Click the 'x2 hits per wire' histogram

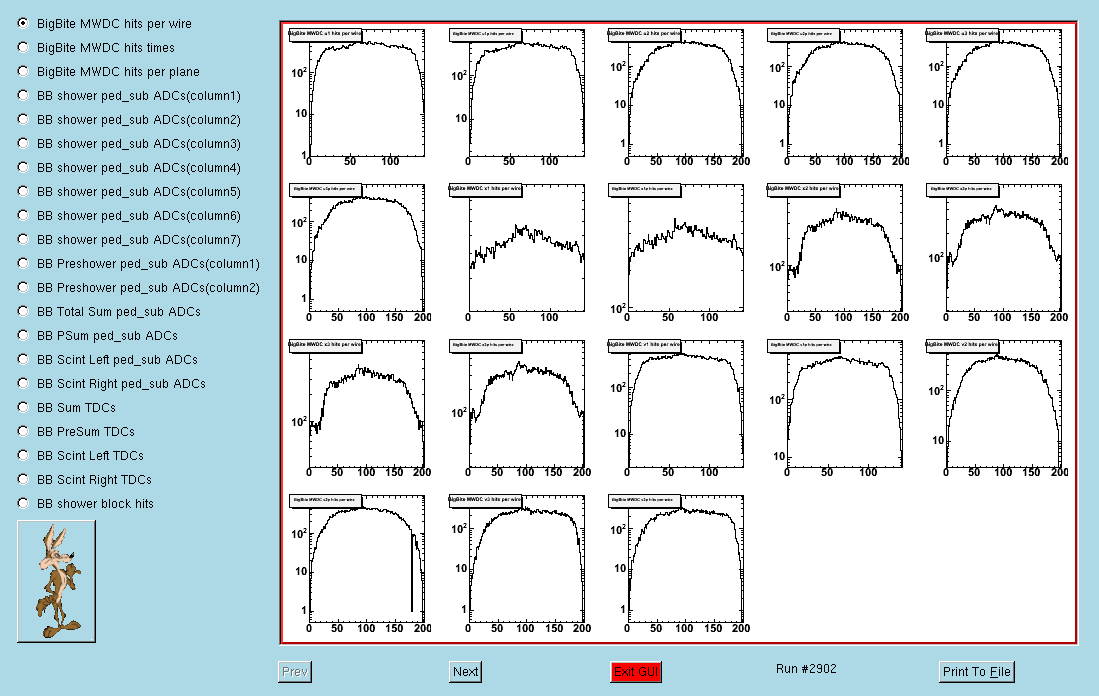844,248
